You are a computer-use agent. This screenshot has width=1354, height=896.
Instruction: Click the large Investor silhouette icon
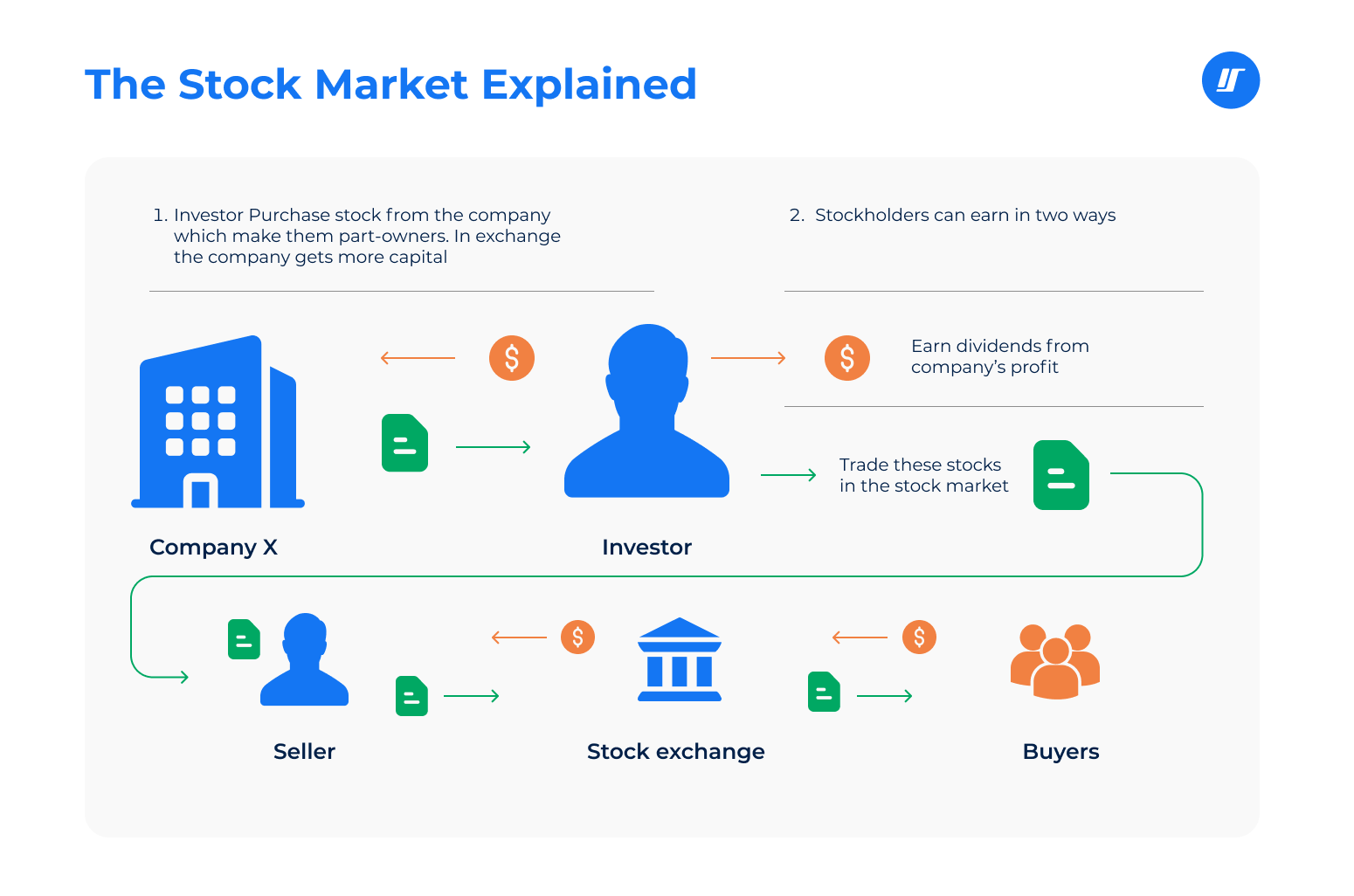[x=646, y=411]
